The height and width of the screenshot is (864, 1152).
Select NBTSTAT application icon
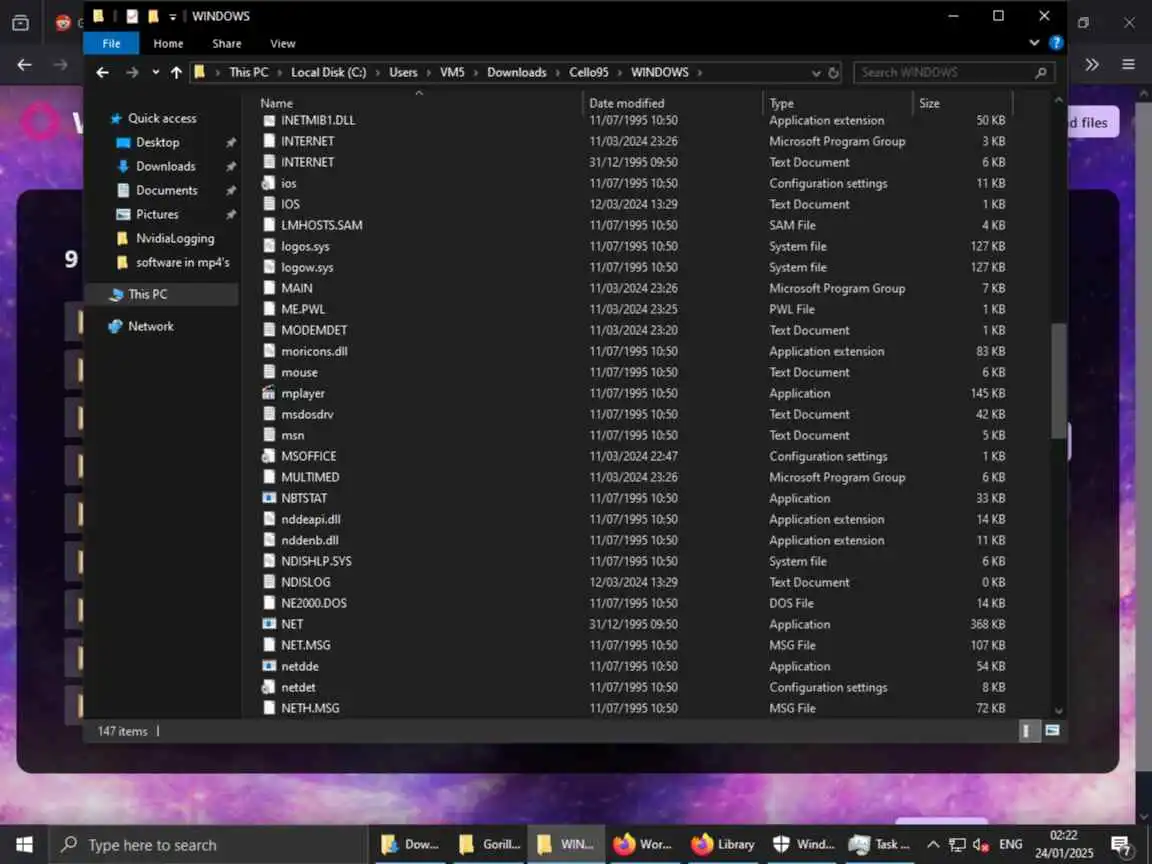[269, 498]
